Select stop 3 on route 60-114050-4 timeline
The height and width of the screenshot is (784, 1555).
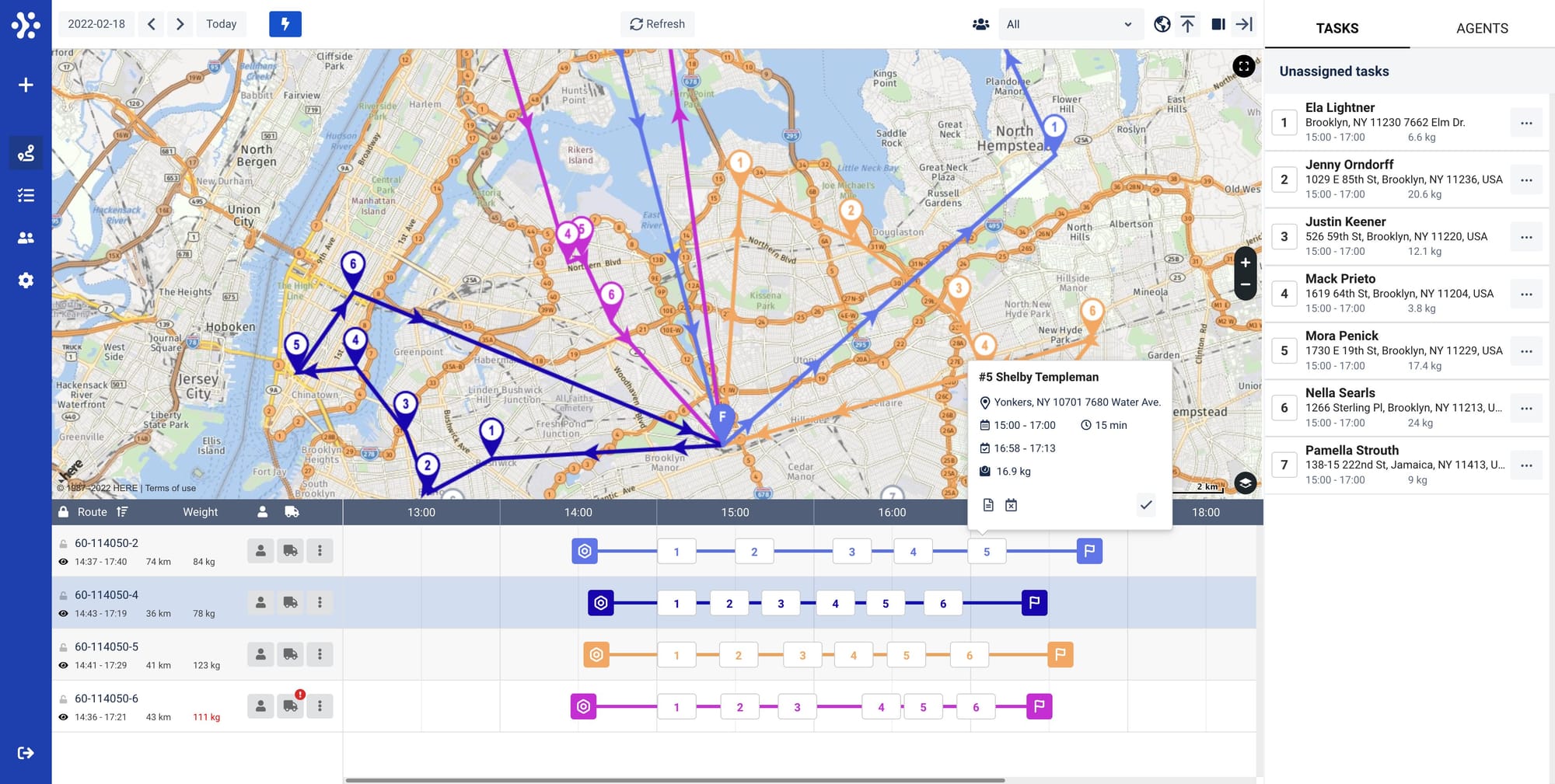781,604
